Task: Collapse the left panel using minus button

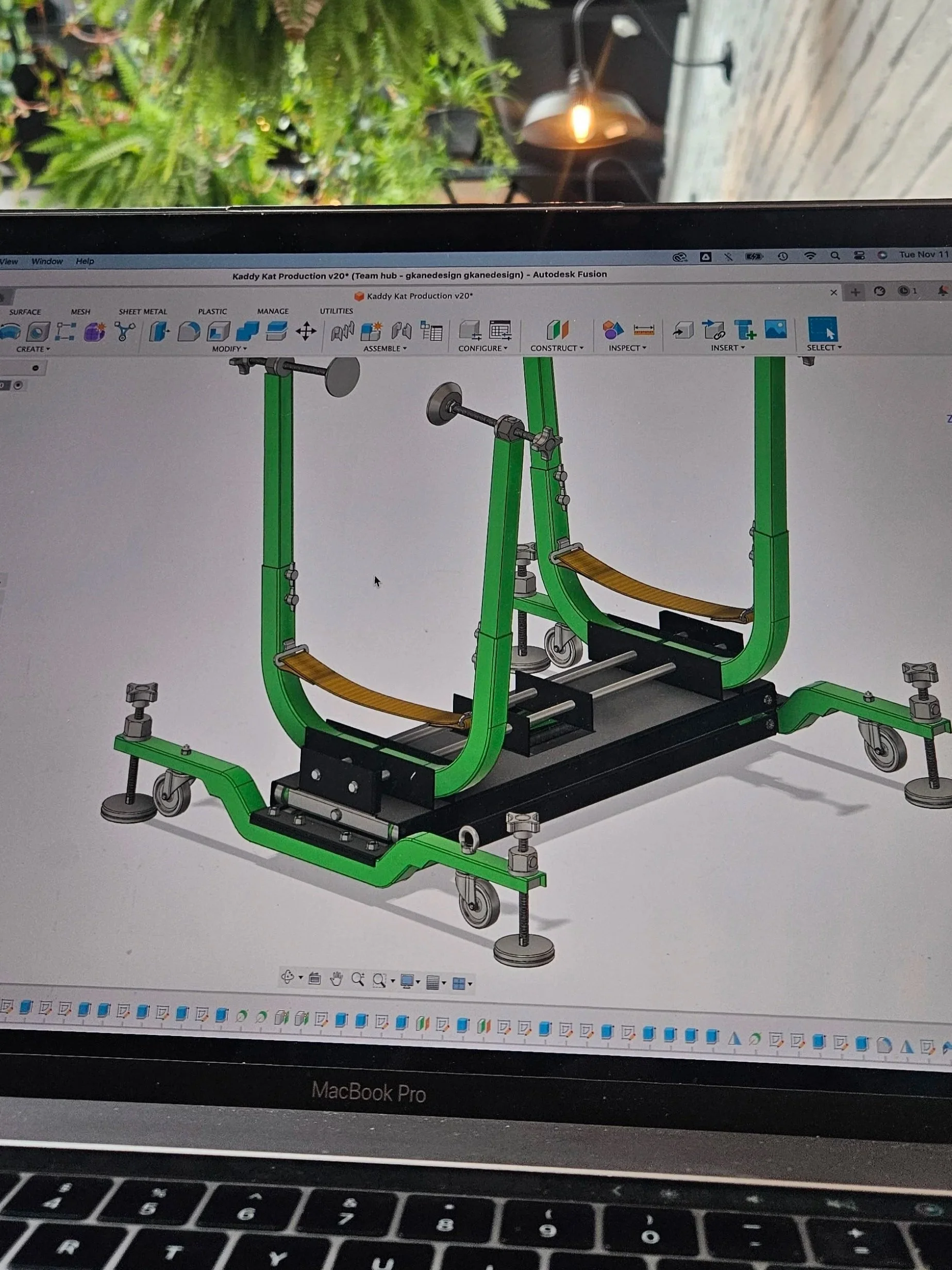Action: (36, 368)
